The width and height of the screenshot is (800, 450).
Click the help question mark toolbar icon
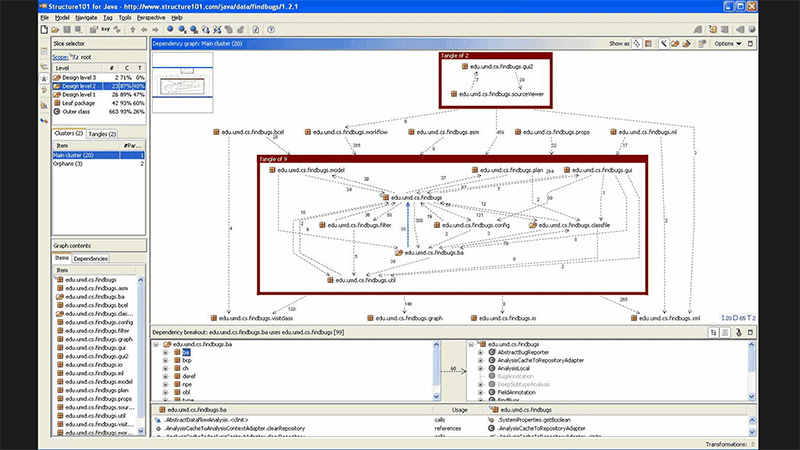[271, 30]
